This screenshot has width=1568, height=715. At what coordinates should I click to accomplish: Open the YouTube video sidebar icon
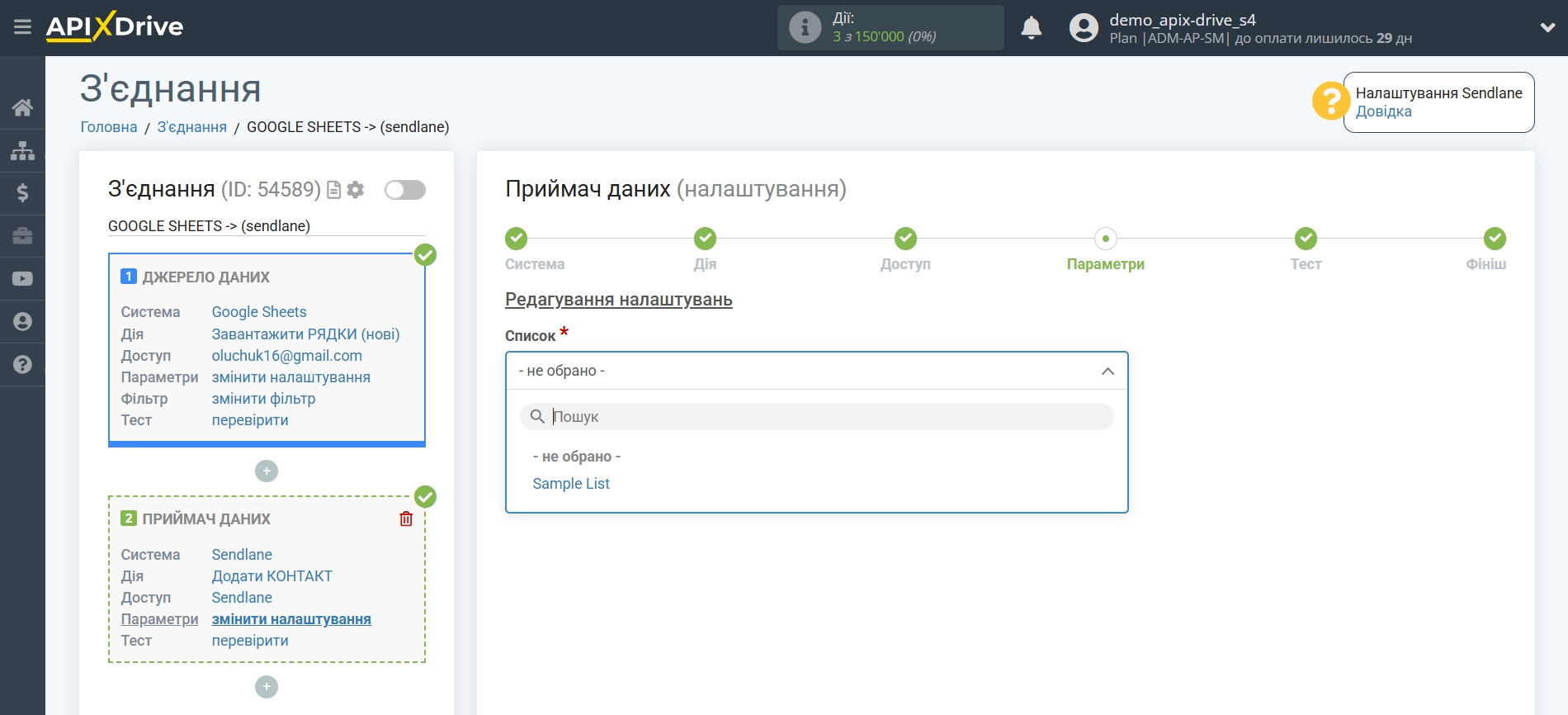tap(22, 279)
